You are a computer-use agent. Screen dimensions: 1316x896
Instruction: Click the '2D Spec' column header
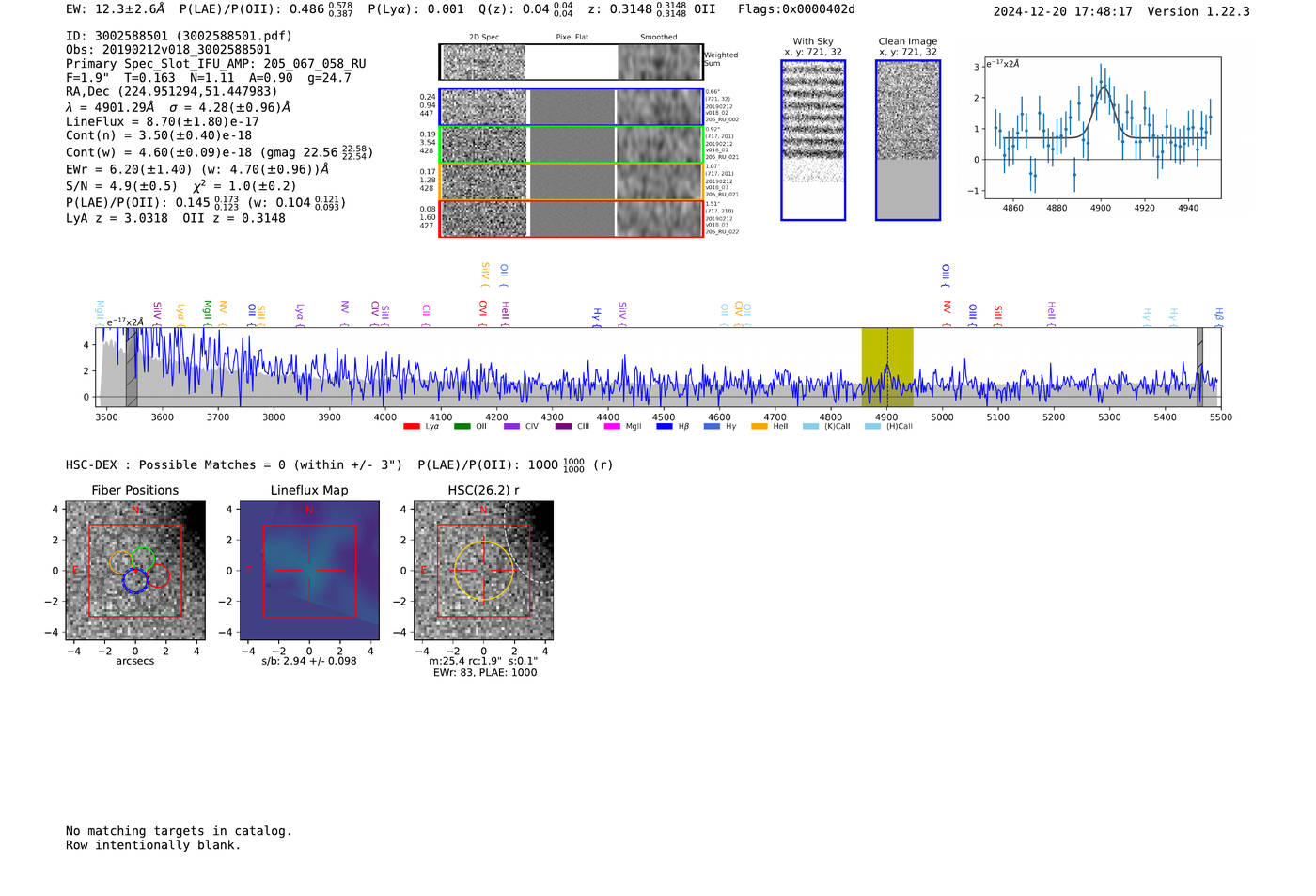484,38
